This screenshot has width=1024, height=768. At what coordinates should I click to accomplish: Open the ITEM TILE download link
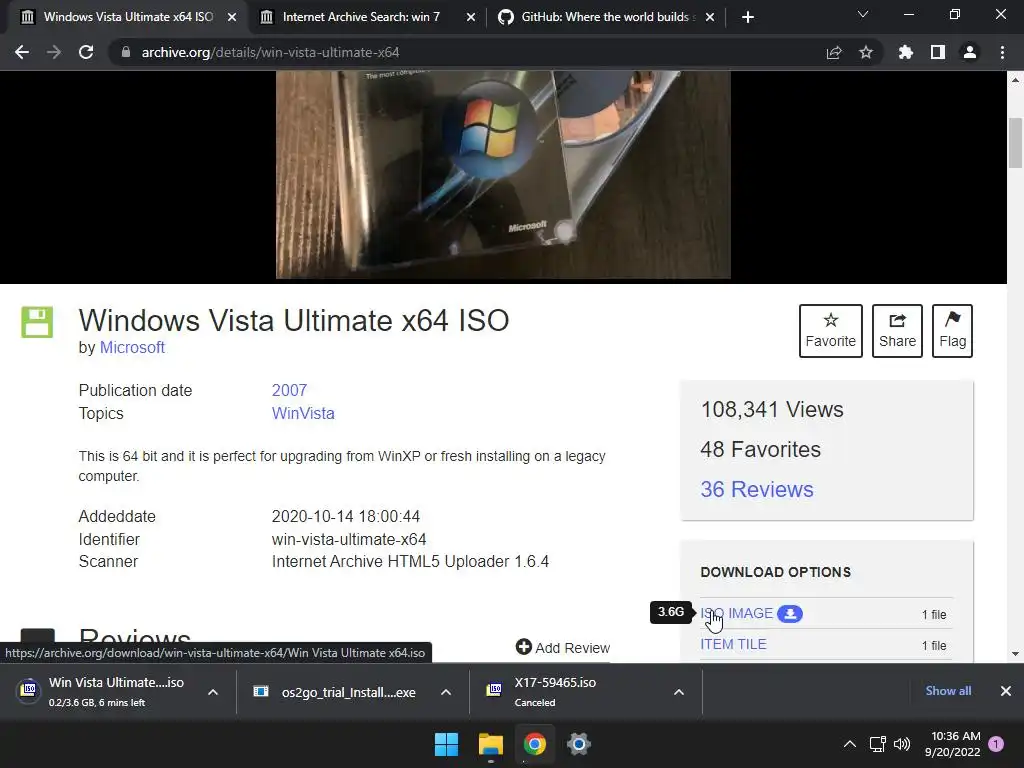733,644
